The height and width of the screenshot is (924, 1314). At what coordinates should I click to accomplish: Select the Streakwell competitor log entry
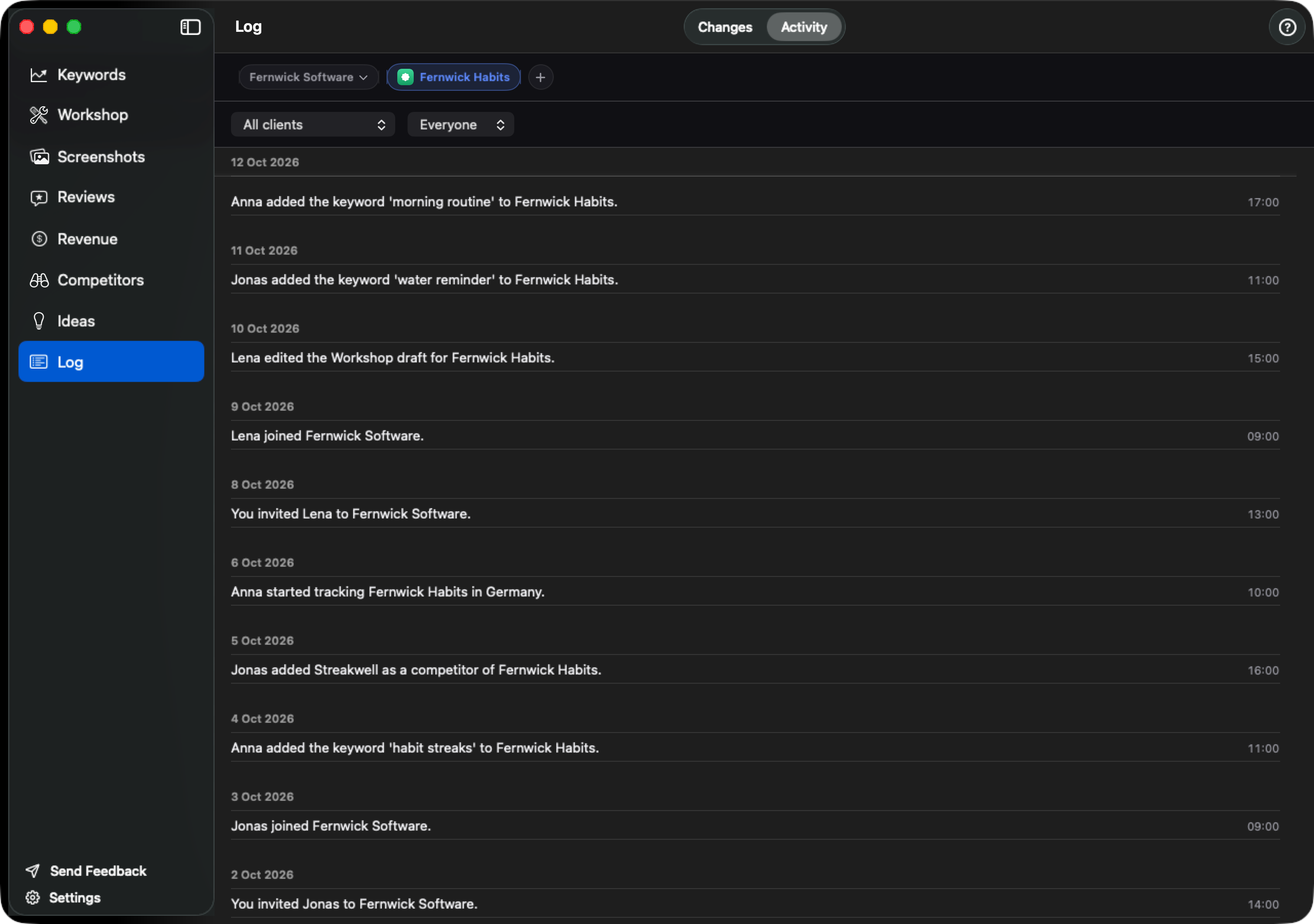click(x=755, y=670)
